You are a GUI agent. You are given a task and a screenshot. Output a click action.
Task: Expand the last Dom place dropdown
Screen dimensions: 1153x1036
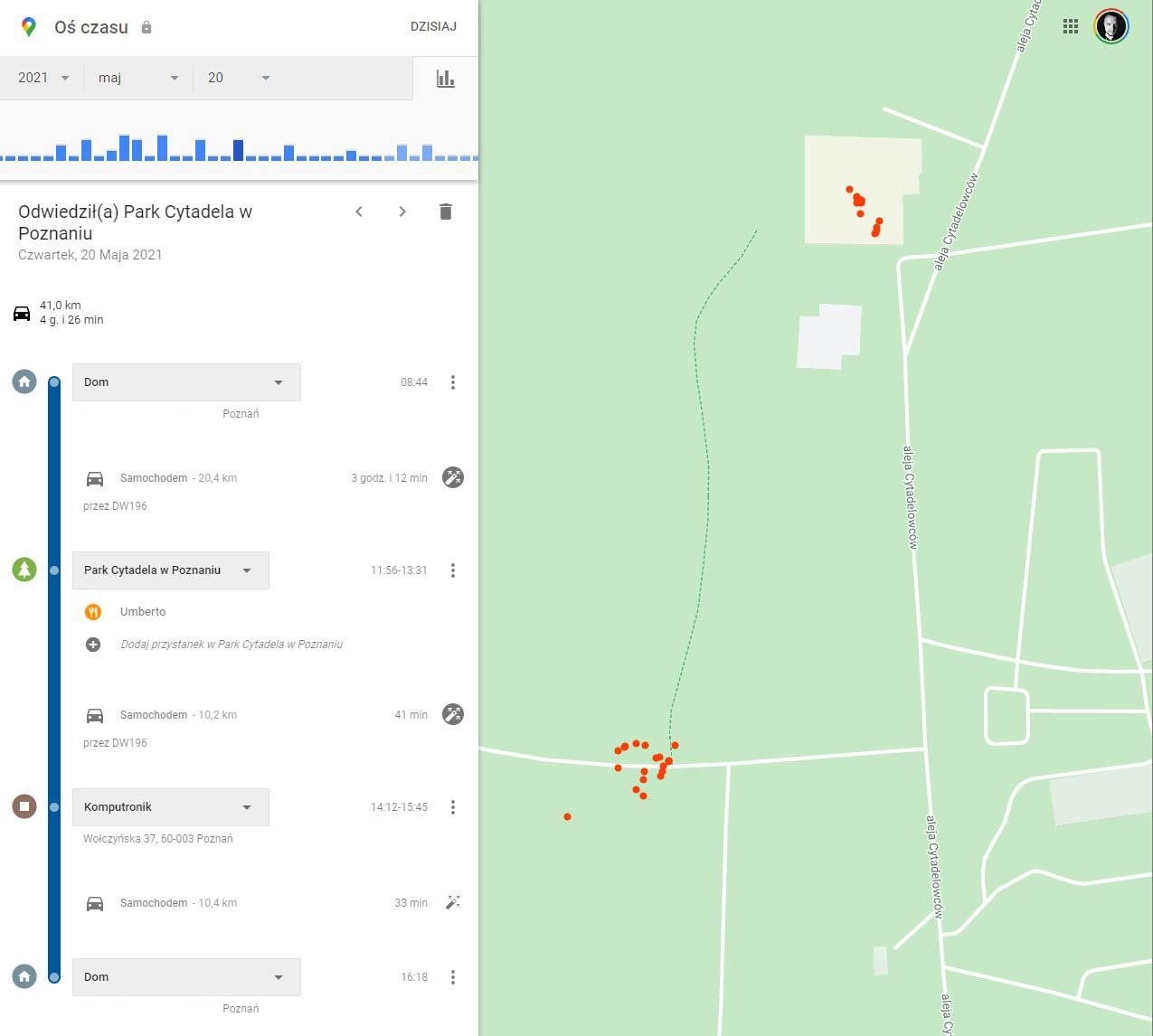click(x=186, y=977)
